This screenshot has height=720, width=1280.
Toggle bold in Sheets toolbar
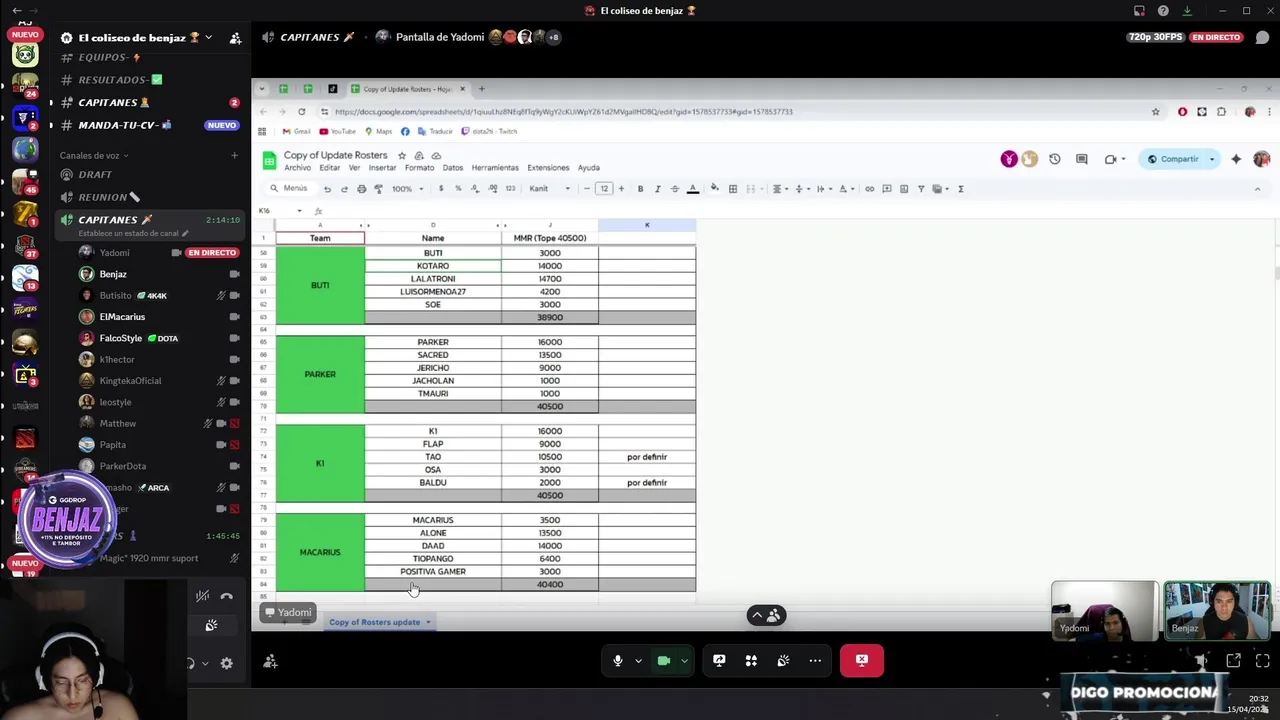pos(640,189)
